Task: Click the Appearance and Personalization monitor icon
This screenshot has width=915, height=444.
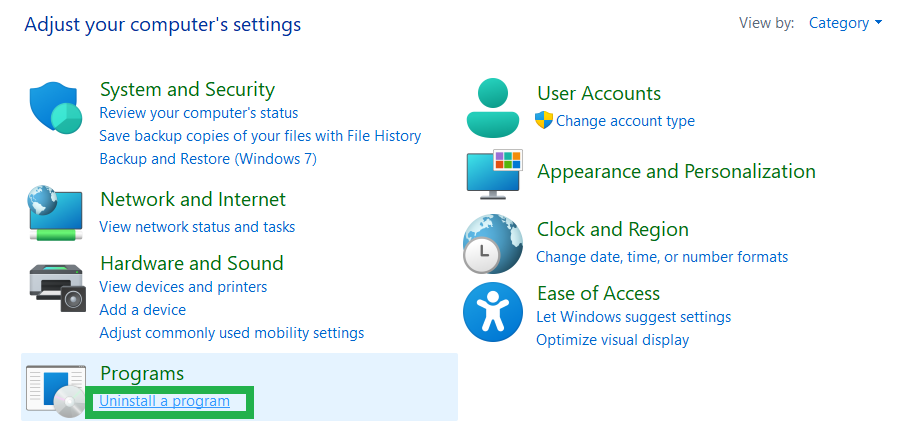Action: 494,174
